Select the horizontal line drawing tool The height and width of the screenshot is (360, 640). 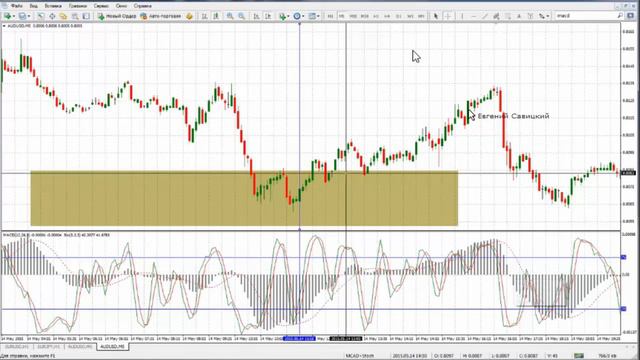pyautogui.click(x=473, y=16)
